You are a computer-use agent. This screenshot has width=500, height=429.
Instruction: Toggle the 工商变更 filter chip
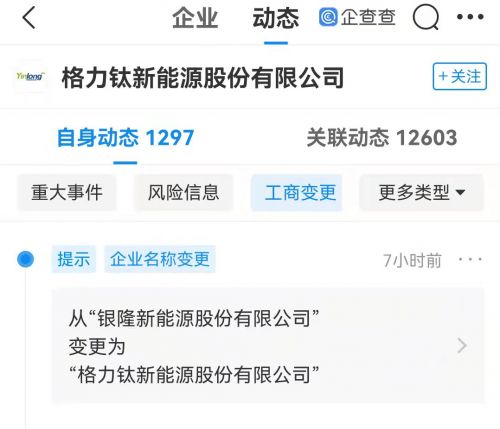(297, 193)
